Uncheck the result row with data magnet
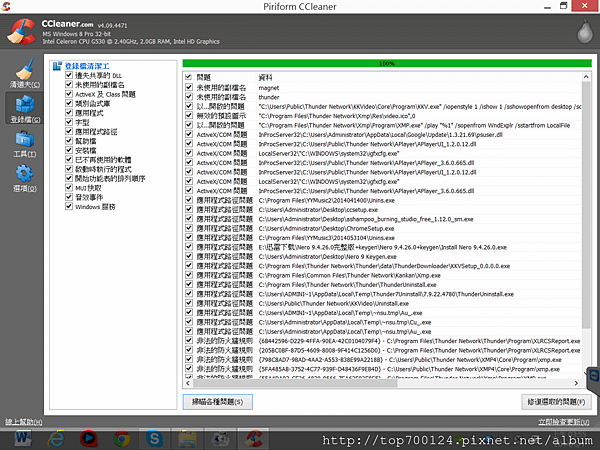This screenshot has height=450, width=600. [x=189, y=87]
